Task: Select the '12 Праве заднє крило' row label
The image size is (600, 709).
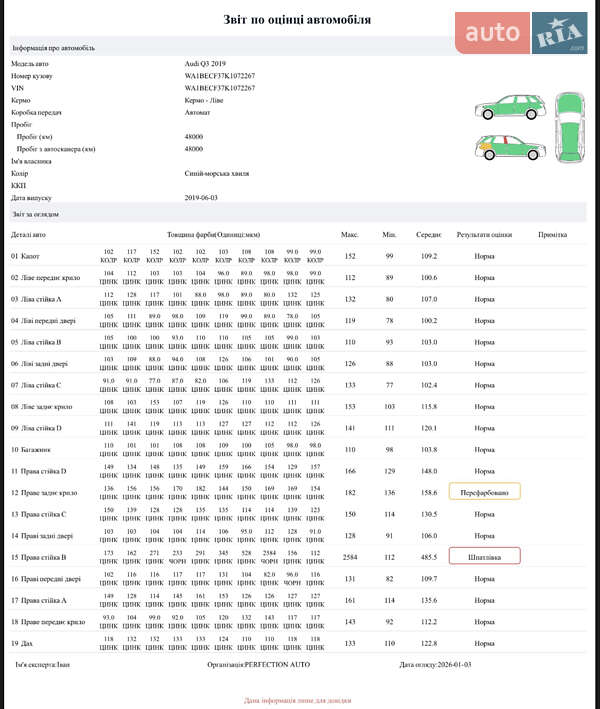Action: (x=46, y=492)
